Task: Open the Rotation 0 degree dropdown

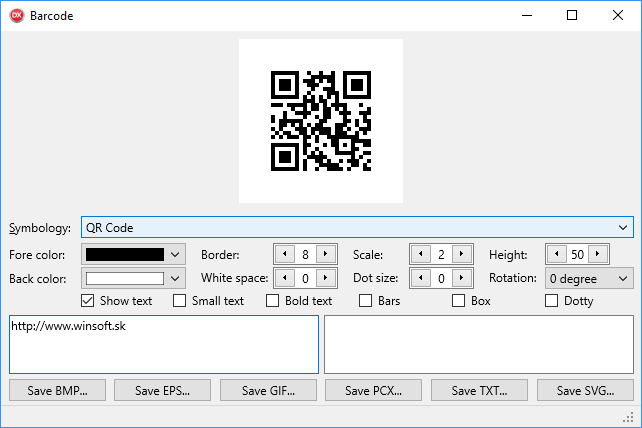Action: point(589,279)
